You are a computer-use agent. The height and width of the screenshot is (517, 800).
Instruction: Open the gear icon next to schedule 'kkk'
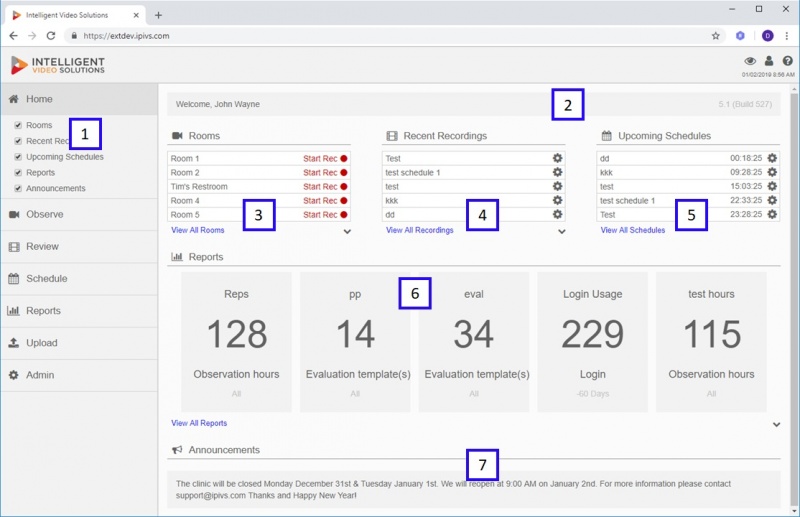(x=772, y=173)
